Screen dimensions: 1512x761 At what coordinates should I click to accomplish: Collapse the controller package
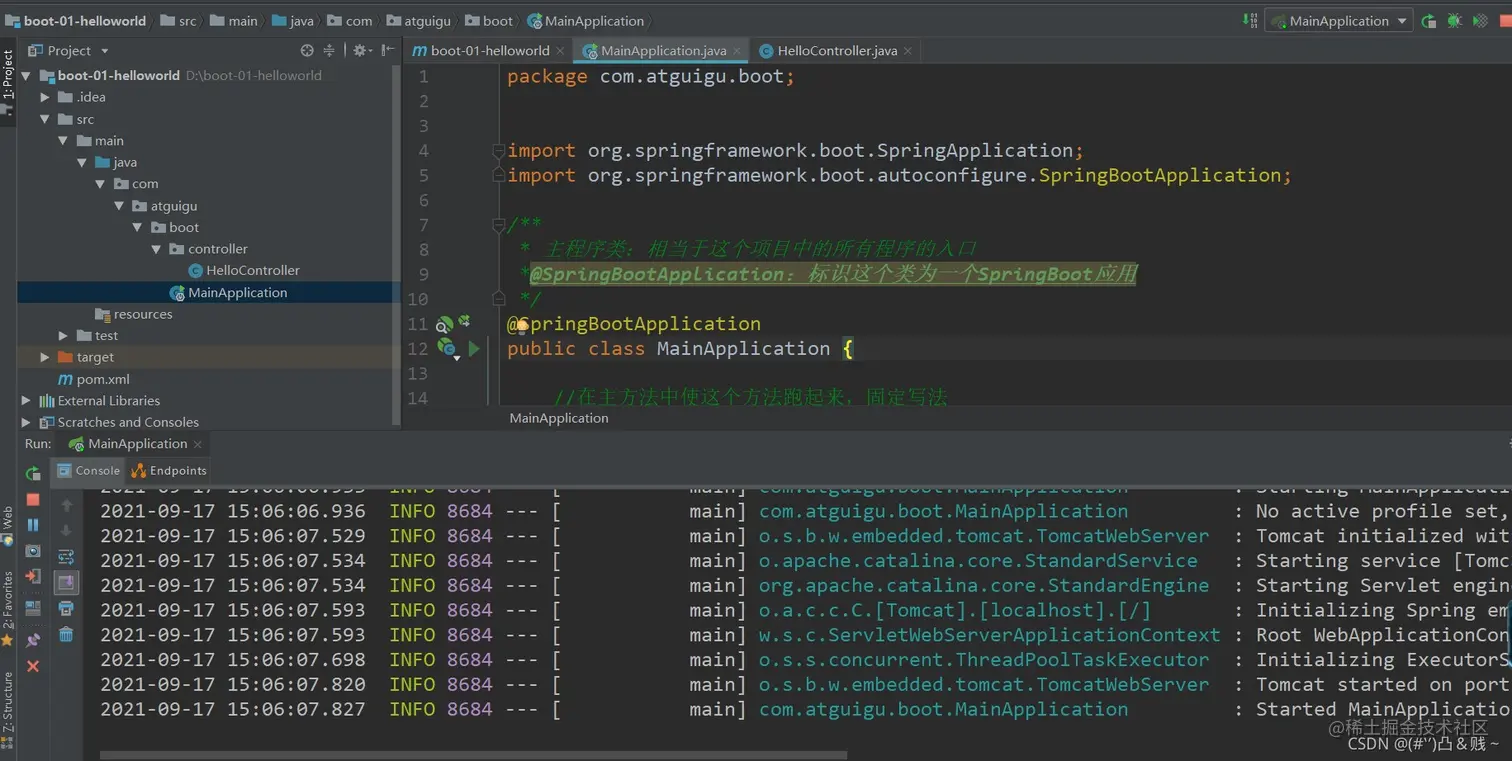coord(156,249)
